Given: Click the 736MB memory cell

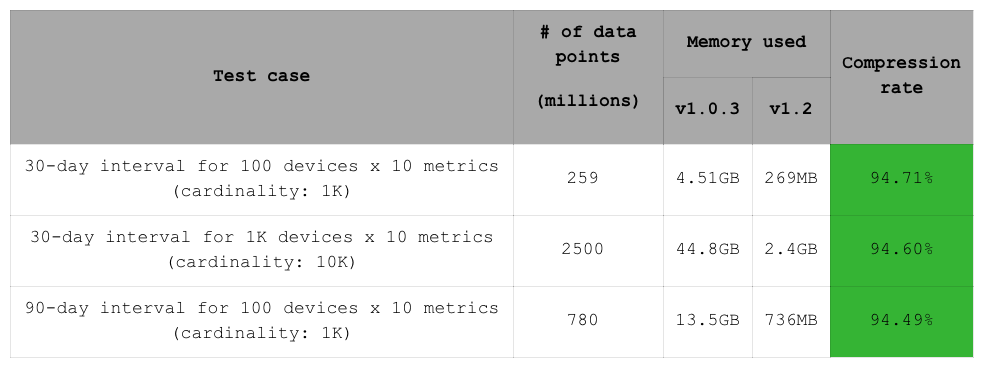Looking at the screenshot, I should coord(791,322).
